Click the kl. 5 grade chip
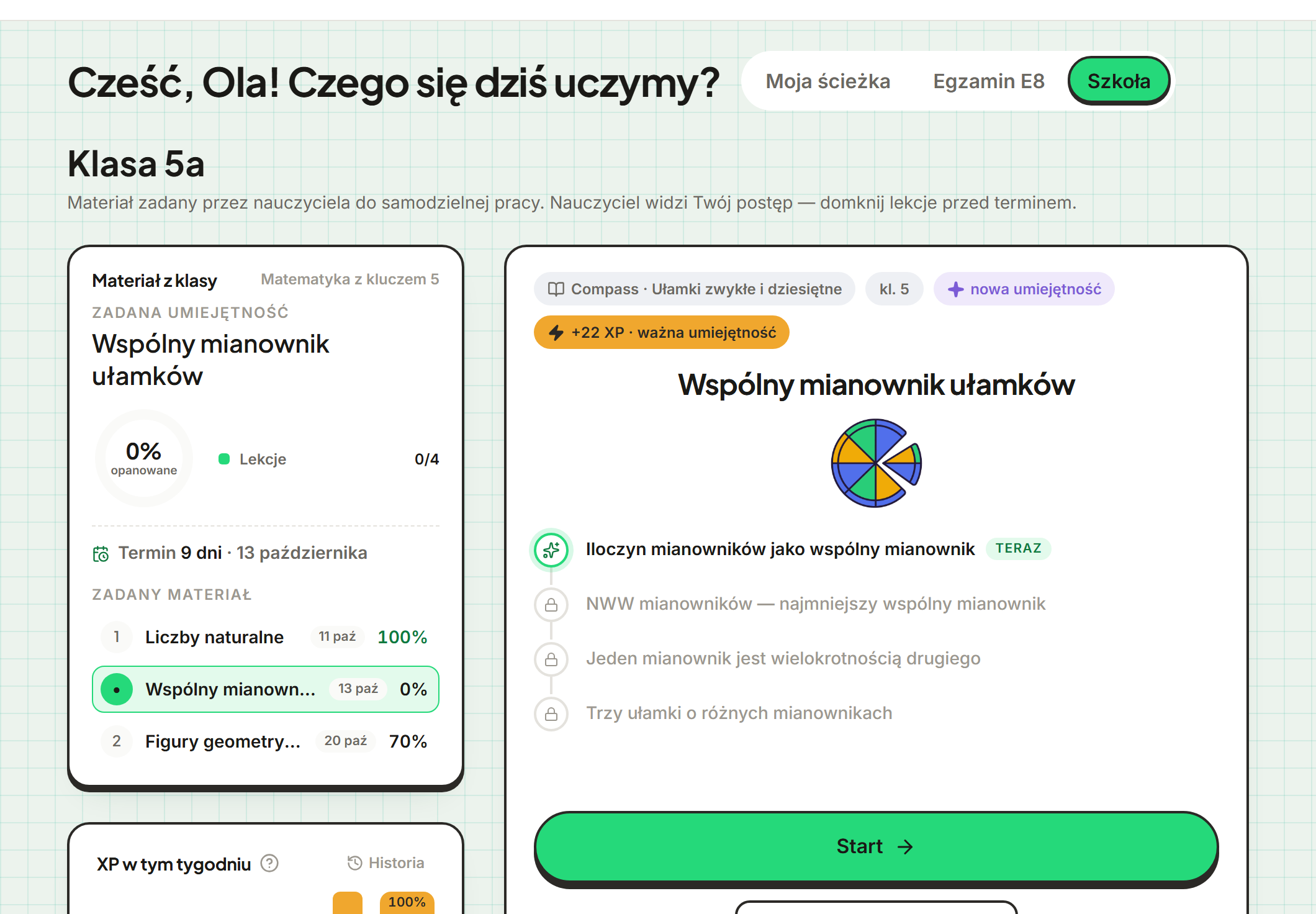The width and height of the screenshot is (1316, 914). point(894,289)
